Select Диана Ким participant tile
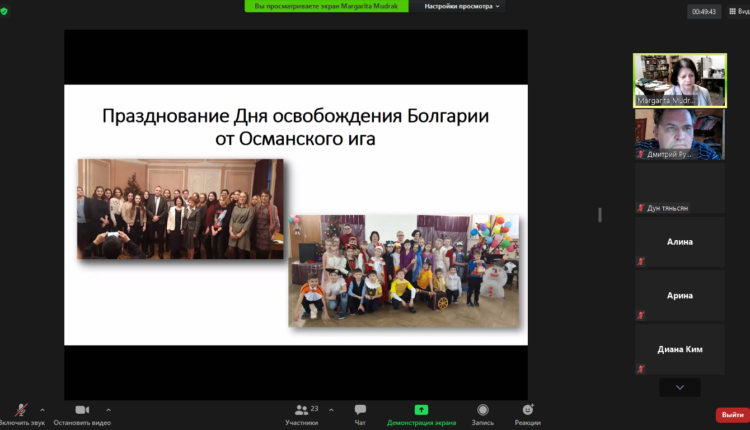The width and height of the screenshot is (750, 430). 680,349
